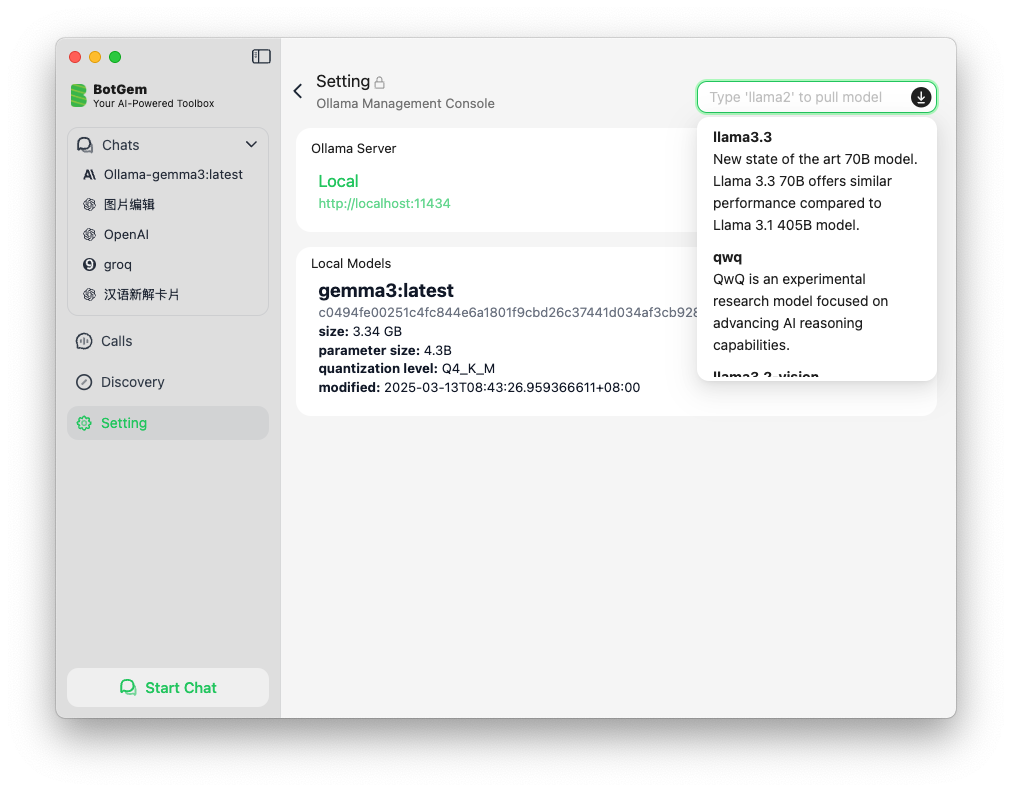Click the Start Chat button

point(168,687)
